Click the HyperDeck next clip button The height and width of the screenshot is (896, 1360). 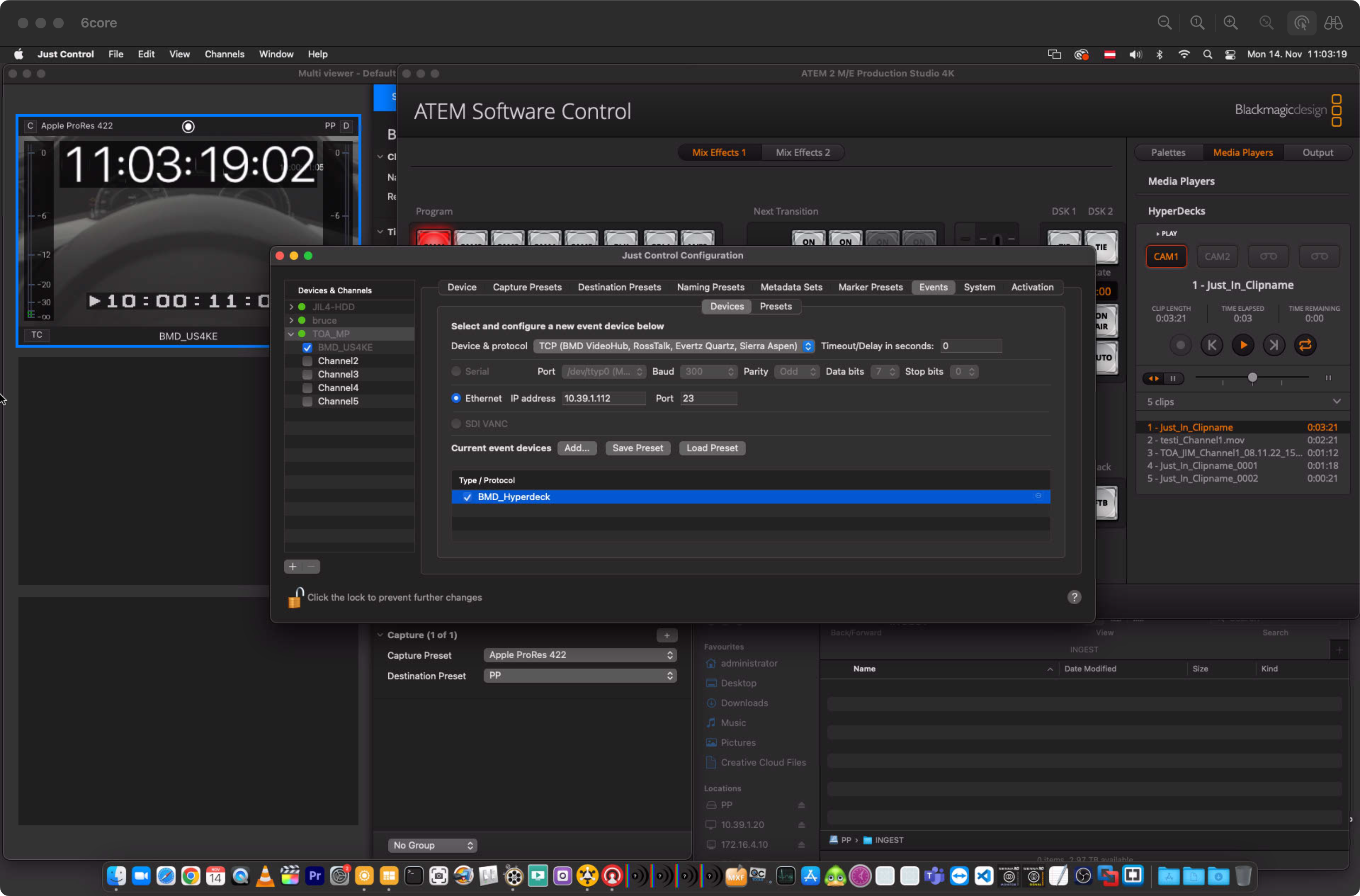(x=1274, y=345)
